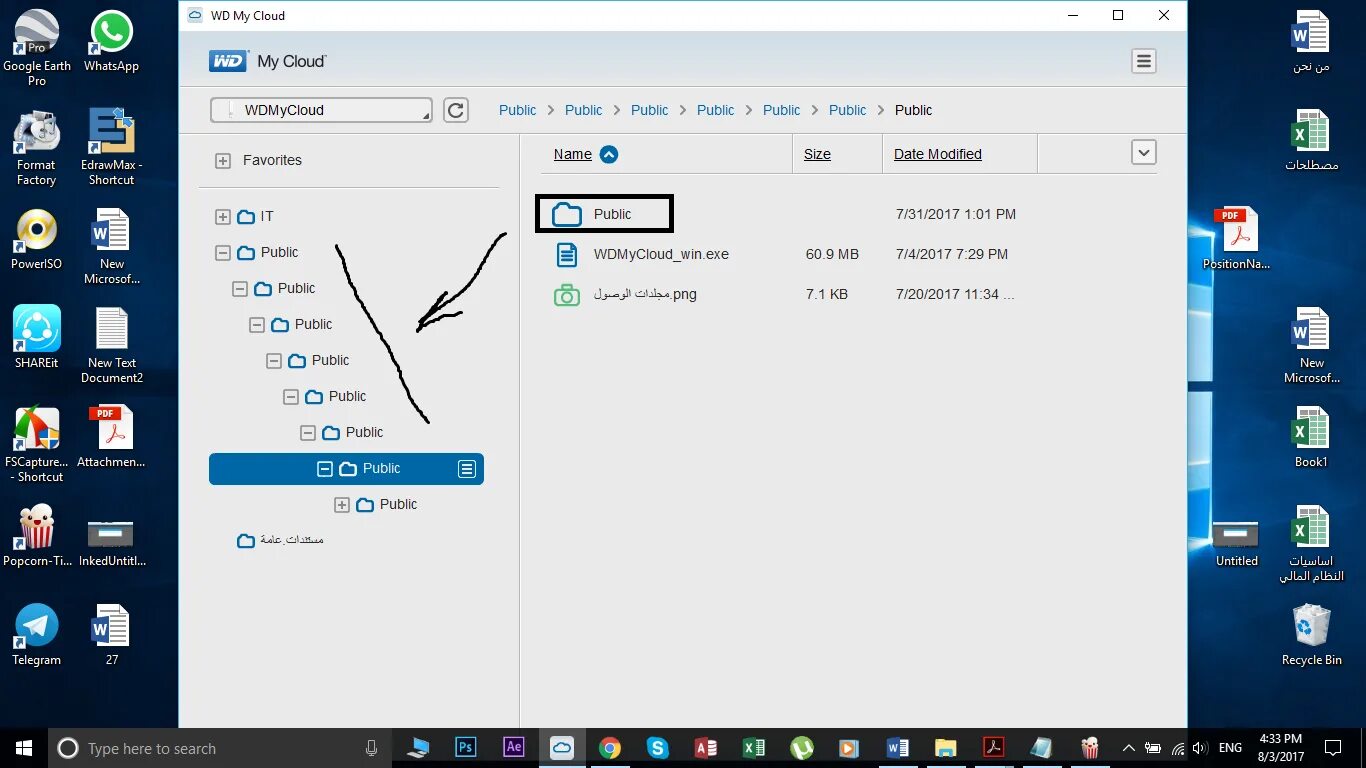Open the highlighted Public folder's options icon
This screenshot has width=1366, height=768.
[x=467, y=468]
